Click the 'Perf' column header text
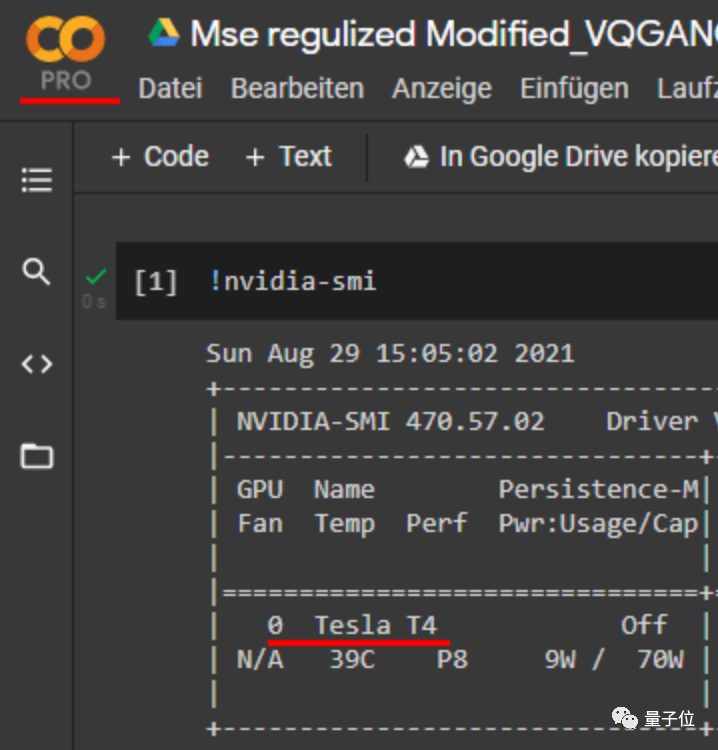718x750 pixels. point(436,523)
